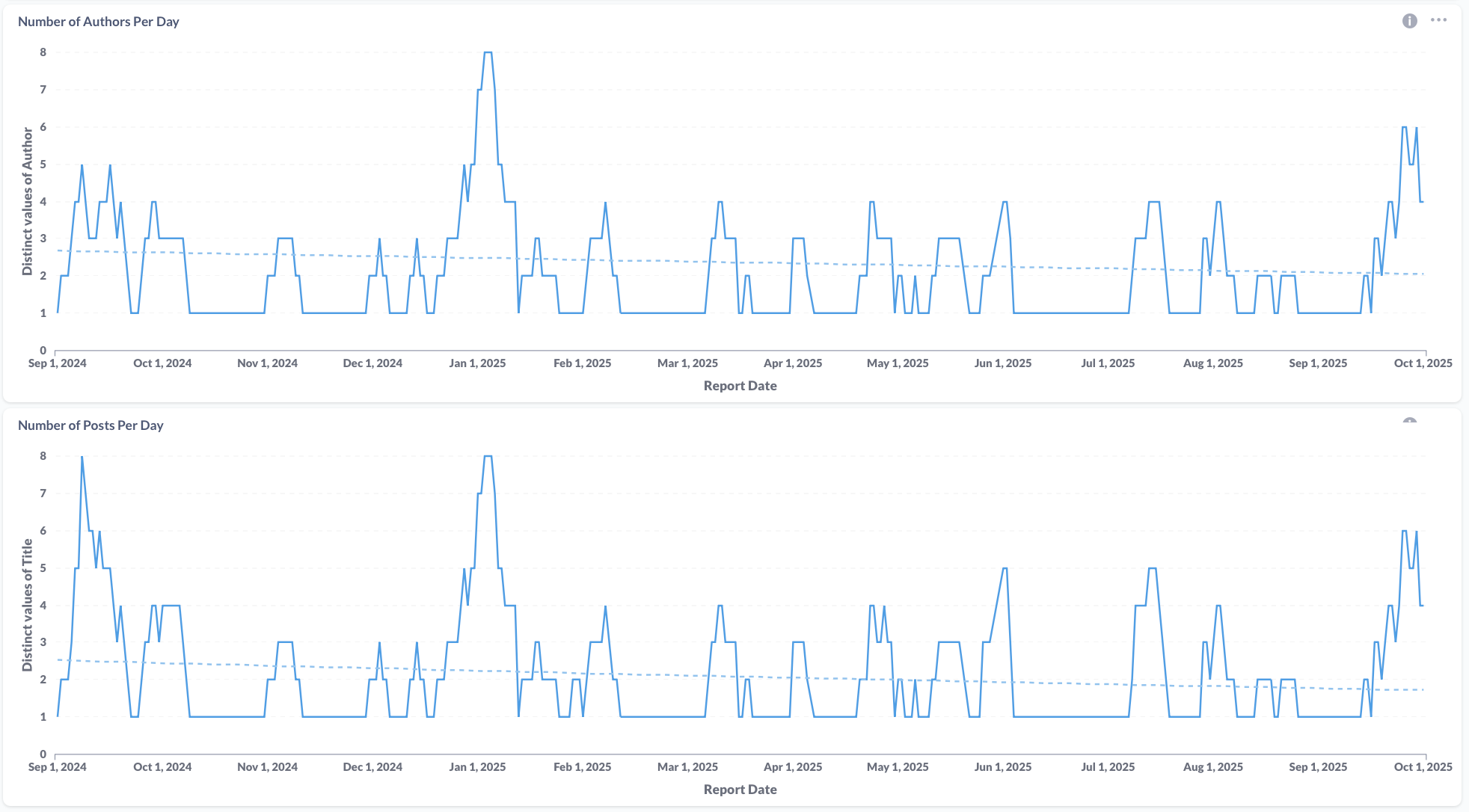The width and height of the screenshot is (1469, 812).
Task: Click 'Jan 1, 2025' tick on Authors chart
Action: 477,363
